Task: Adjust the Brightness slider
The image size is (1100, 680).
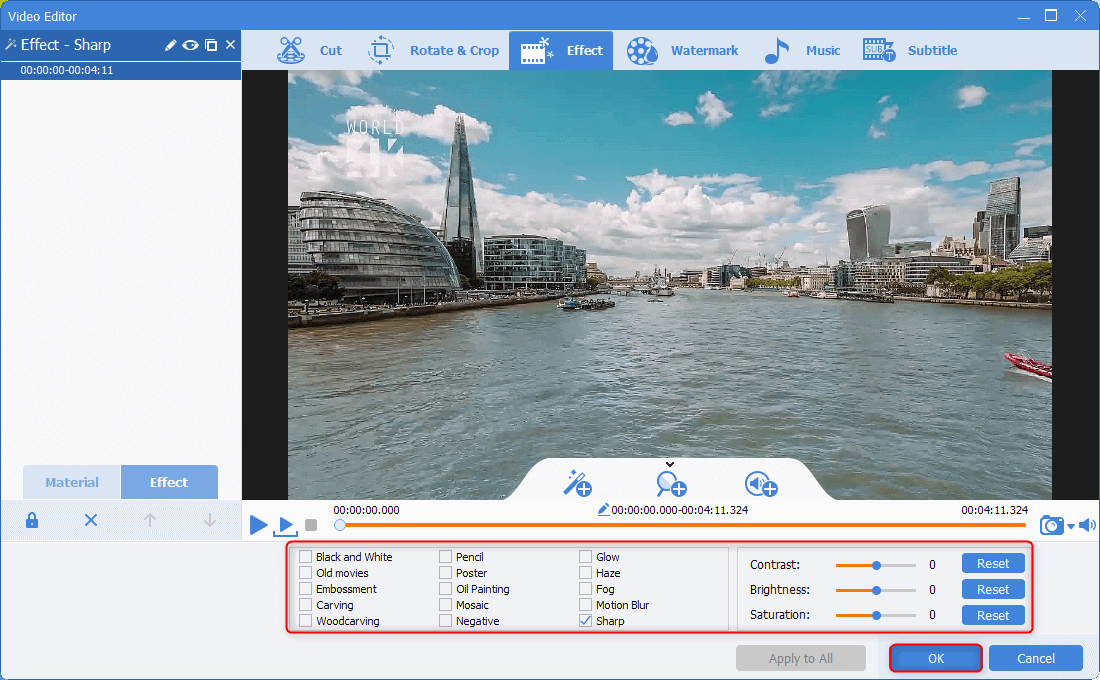Action: coord(876,590)
